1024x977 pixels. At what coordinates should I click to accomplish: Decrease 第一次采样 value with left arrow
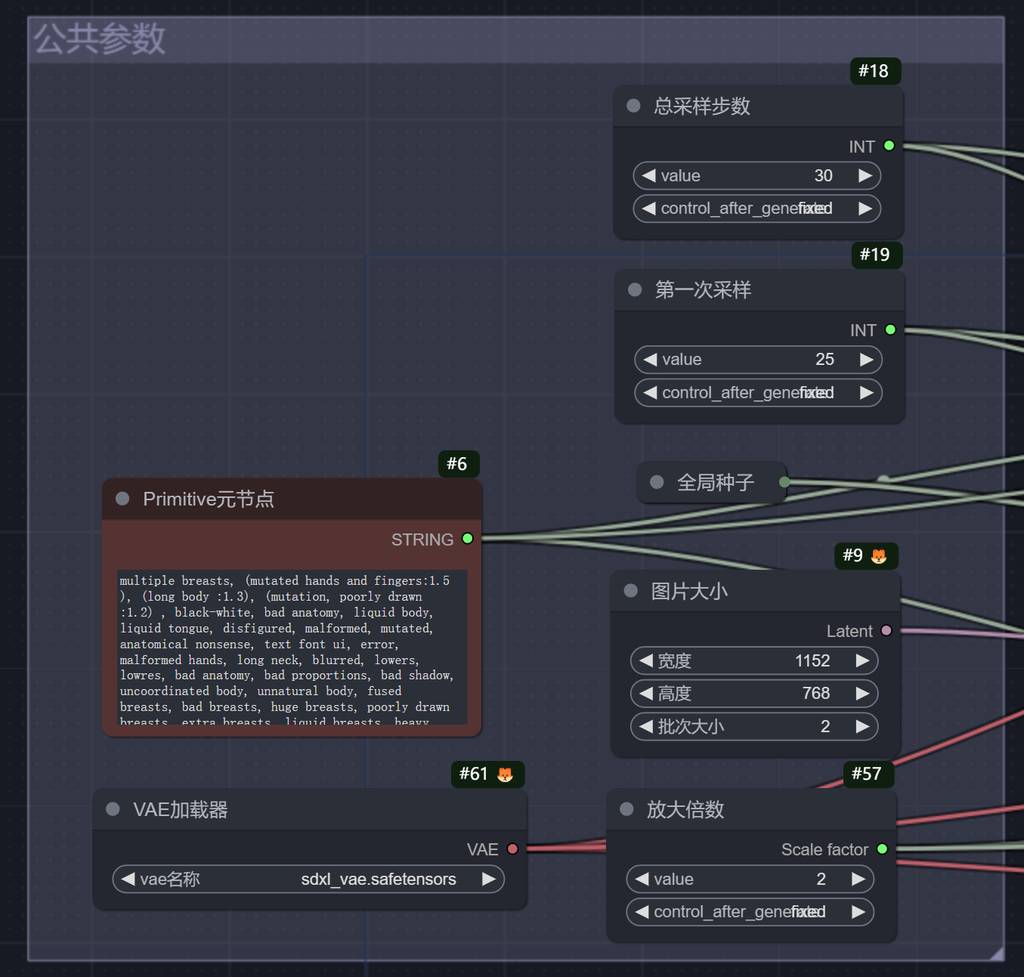pyautogui.click(x=650, y=360)
